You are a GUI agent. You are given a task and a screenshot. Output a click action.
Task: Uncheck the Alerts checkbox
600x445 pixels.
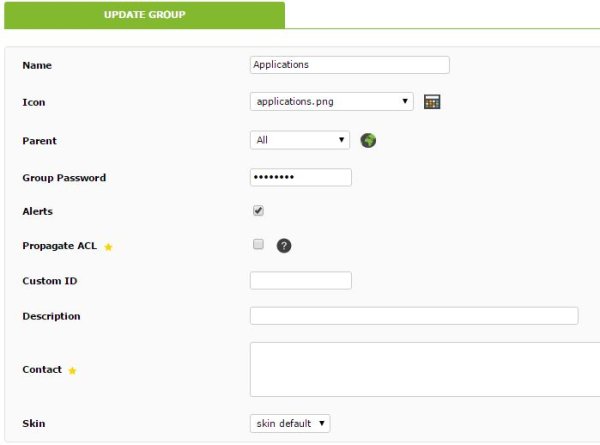click(258, 210)
